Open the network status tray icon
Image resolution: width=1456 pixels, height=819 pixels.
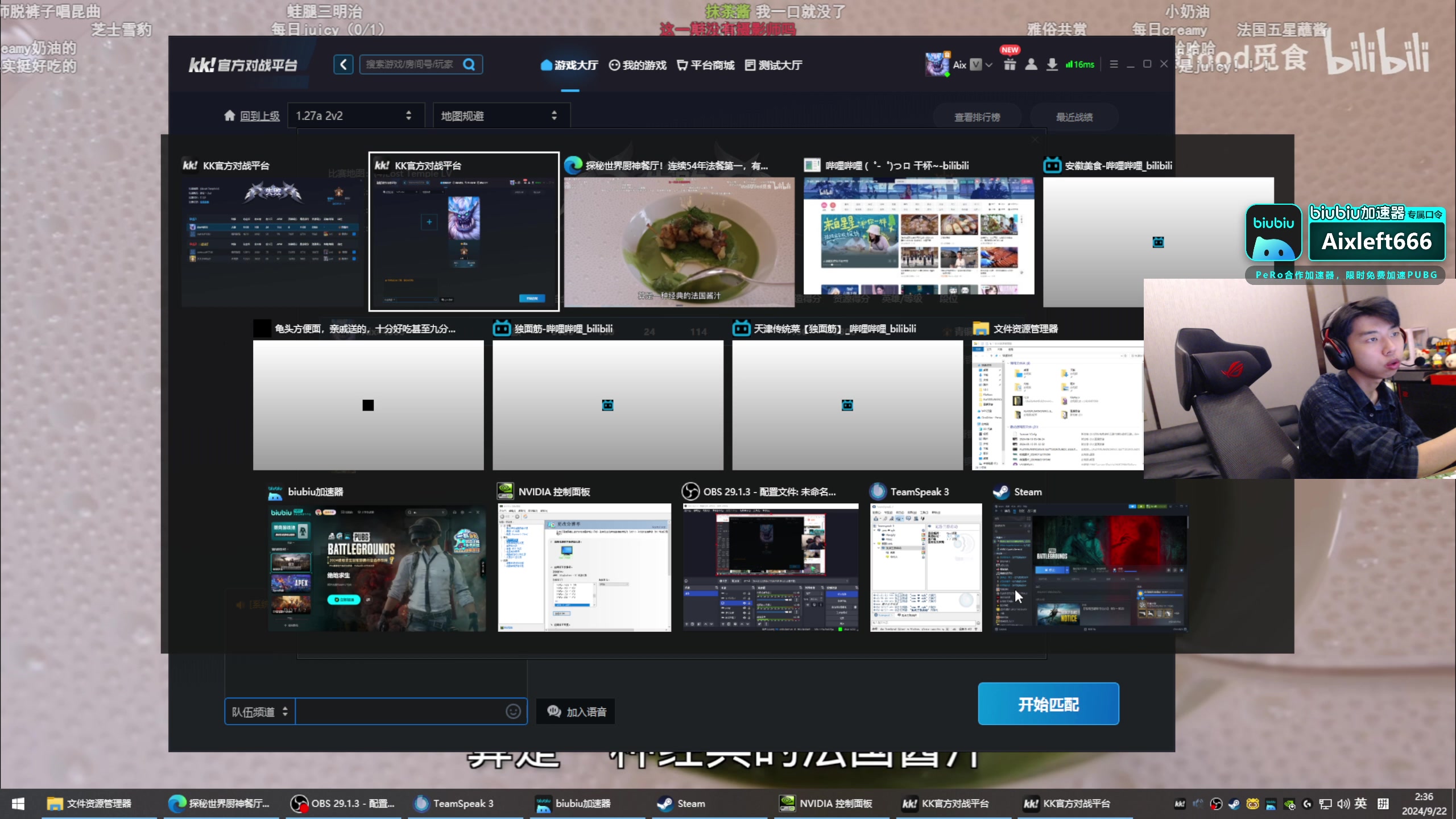pyautogui.click(x=1326, y=804)
